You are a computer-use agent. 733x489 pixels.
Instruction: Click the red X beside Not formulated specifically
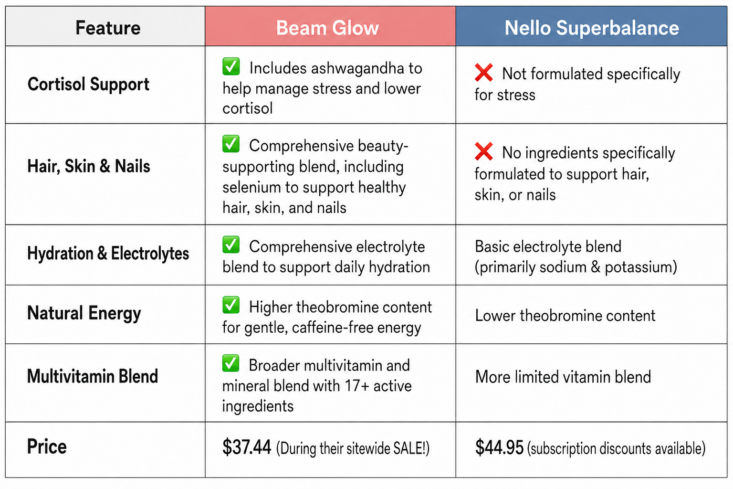point(483,72)
